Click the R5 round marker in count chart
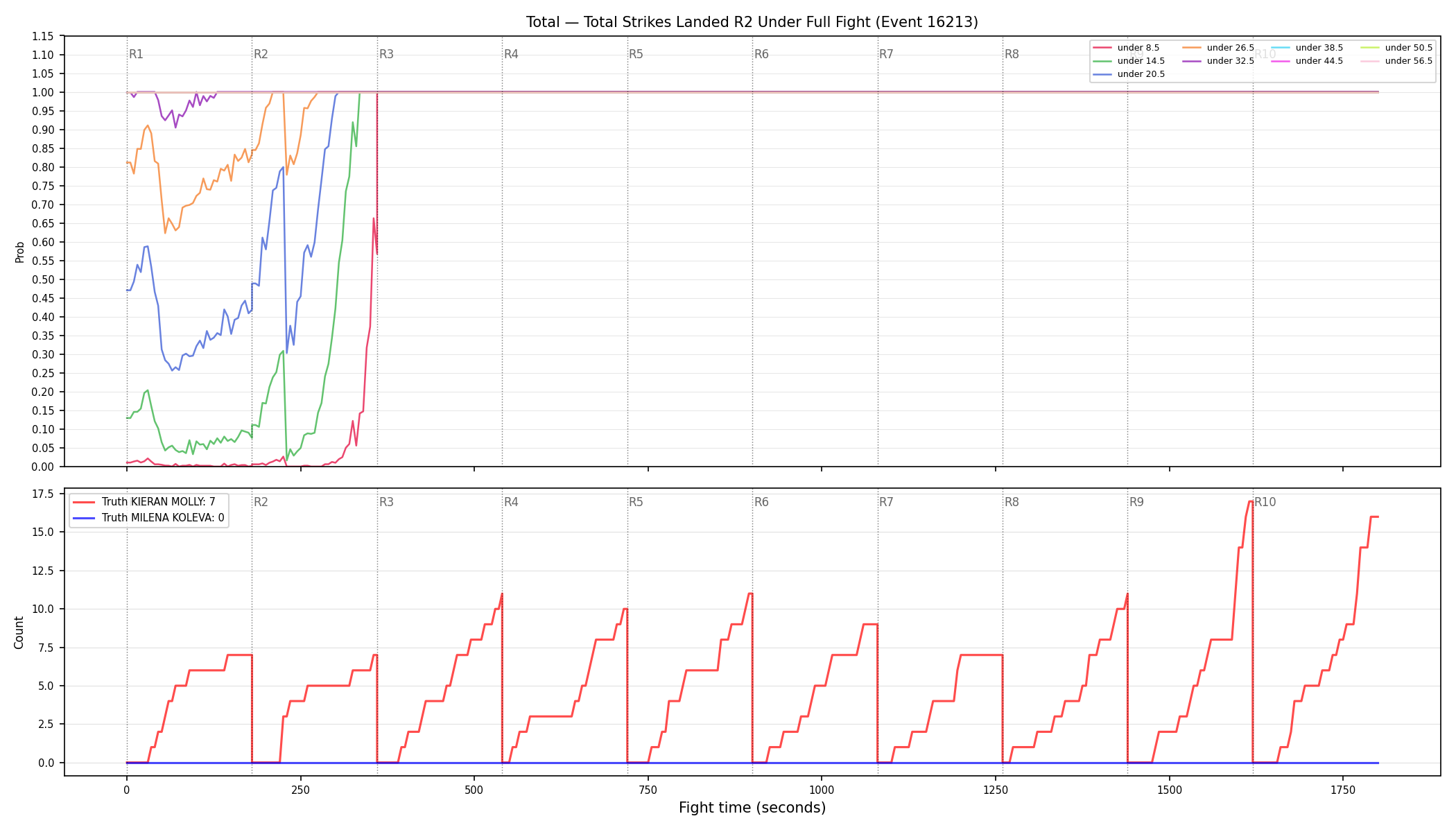 (x=636, y=502)
